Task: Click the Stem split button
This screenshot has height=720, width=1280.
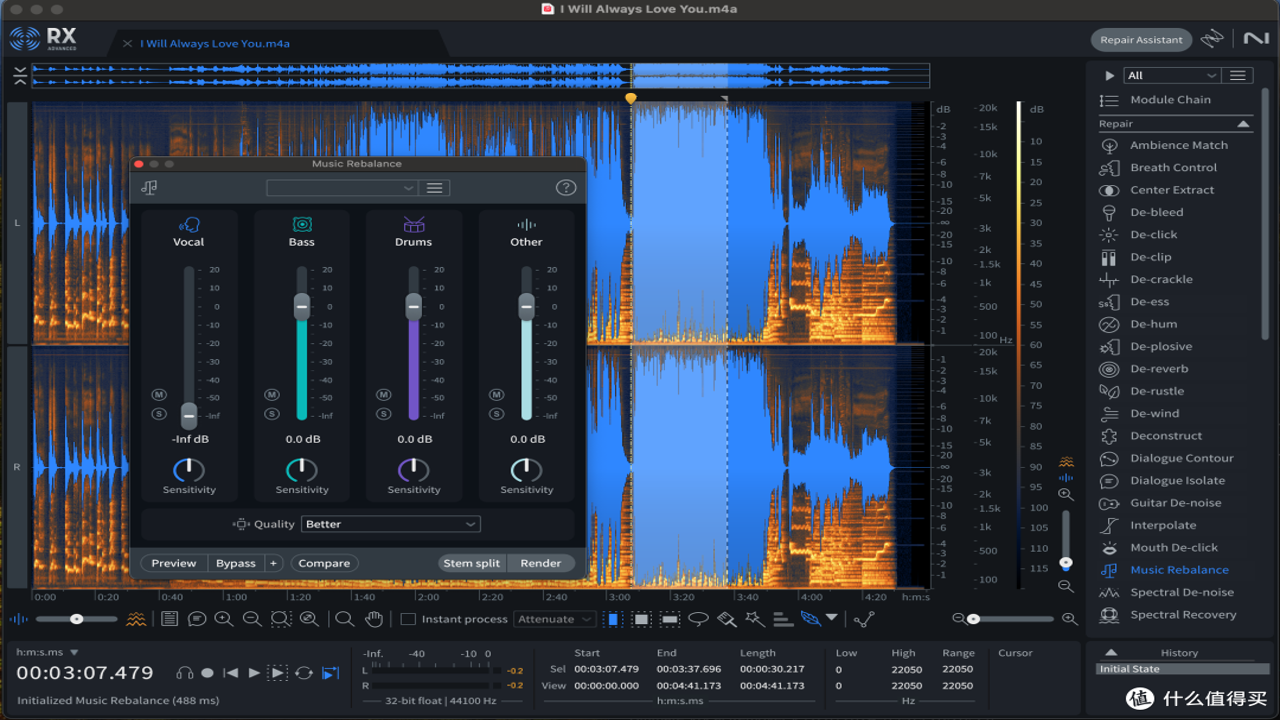Action: click(x=472, y=563)
